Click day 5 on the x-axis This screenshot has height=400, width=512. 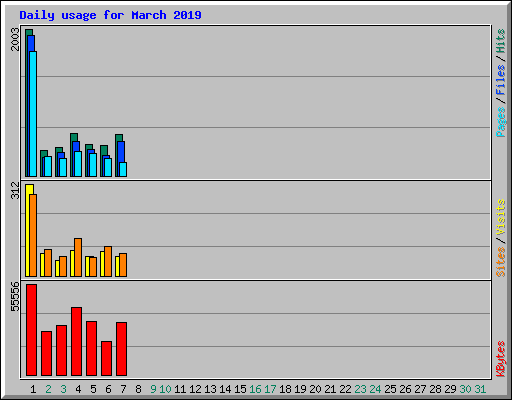coord(93,389)
